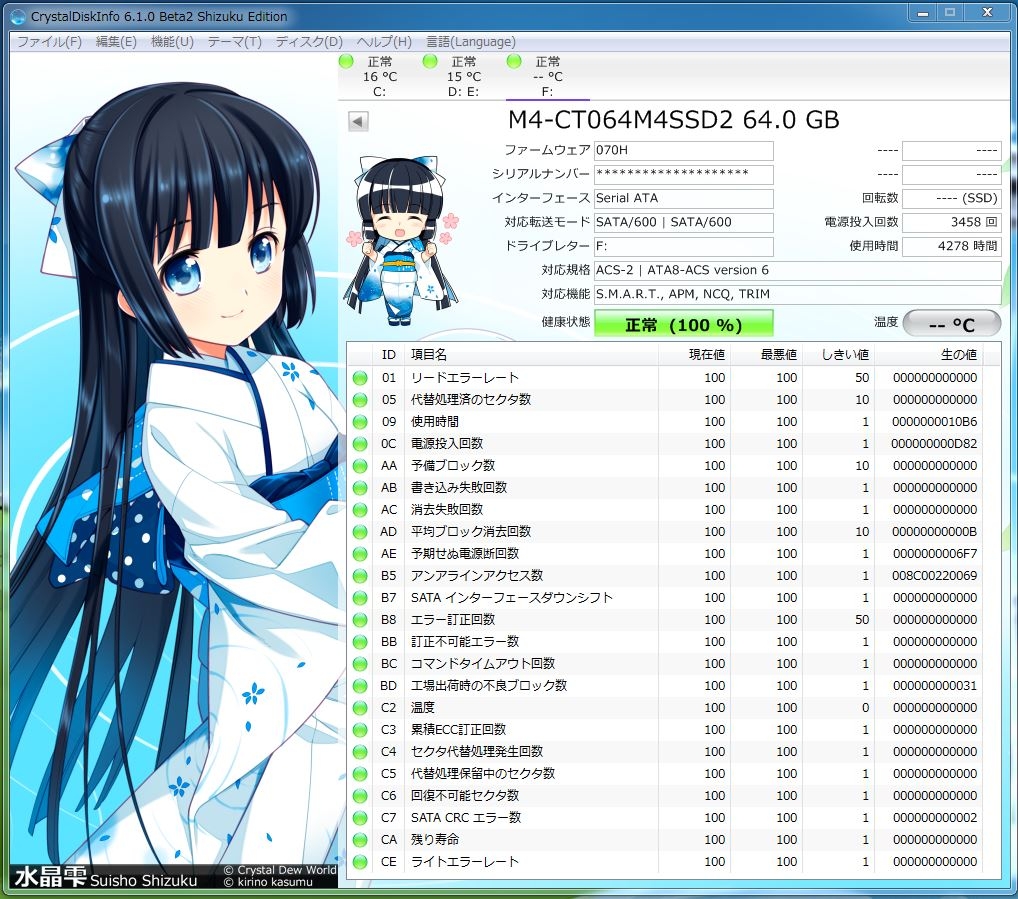Click status dot for 予期せぬ電源断回数 row
Viewport: 1018px width, 899px height.
pyautogui.click(x=360, y=554)
